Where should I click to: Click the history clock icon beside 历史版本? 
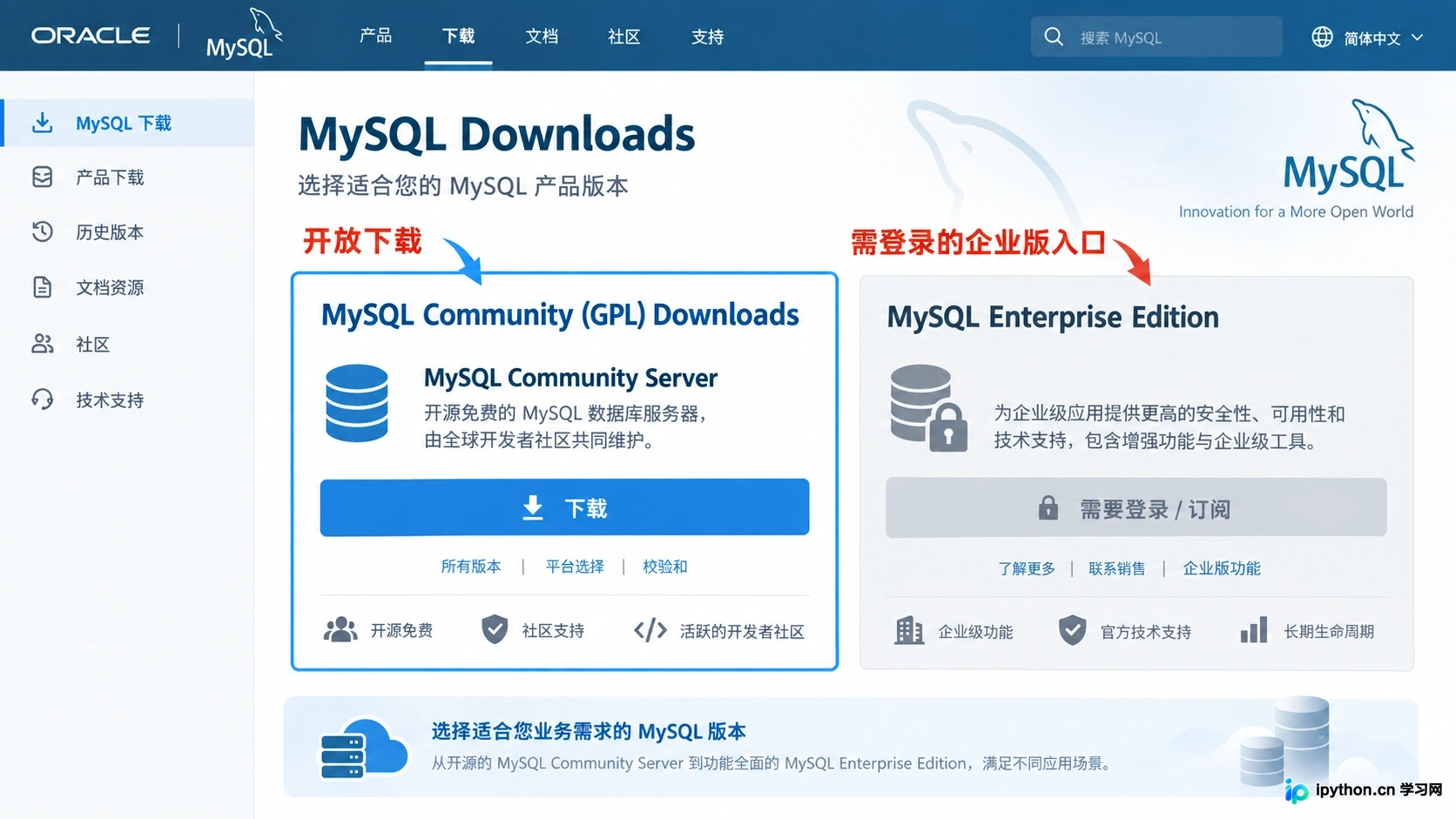point(42,232)
